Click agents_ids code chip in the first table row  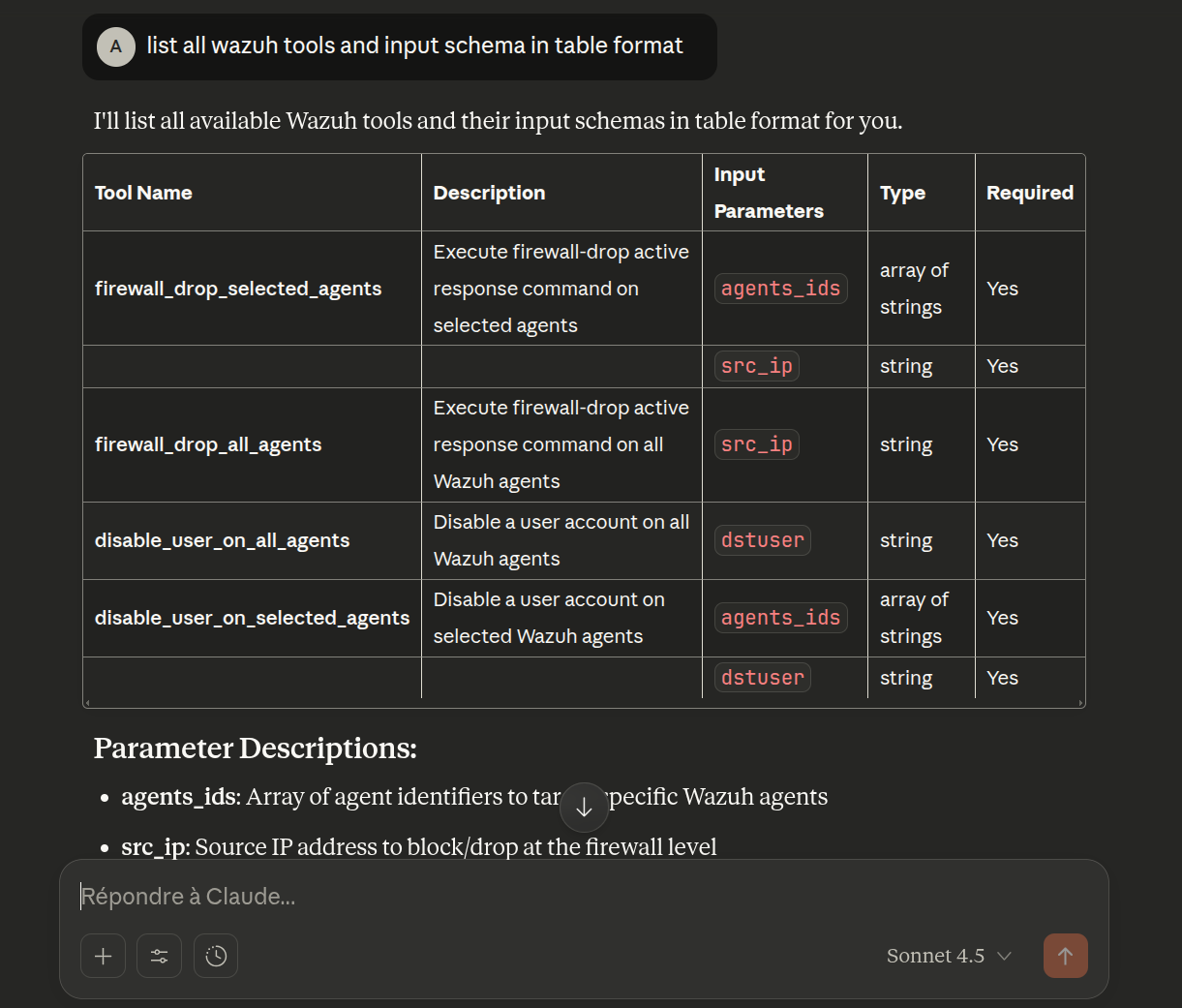[780, 289]
